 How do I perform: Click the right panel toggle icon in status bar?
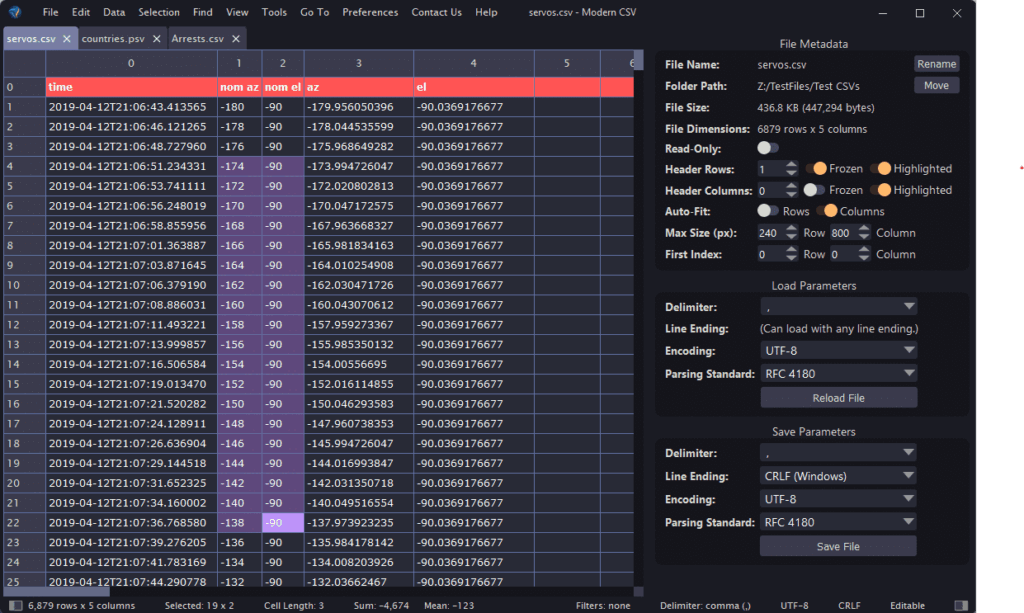coord(961,606)
